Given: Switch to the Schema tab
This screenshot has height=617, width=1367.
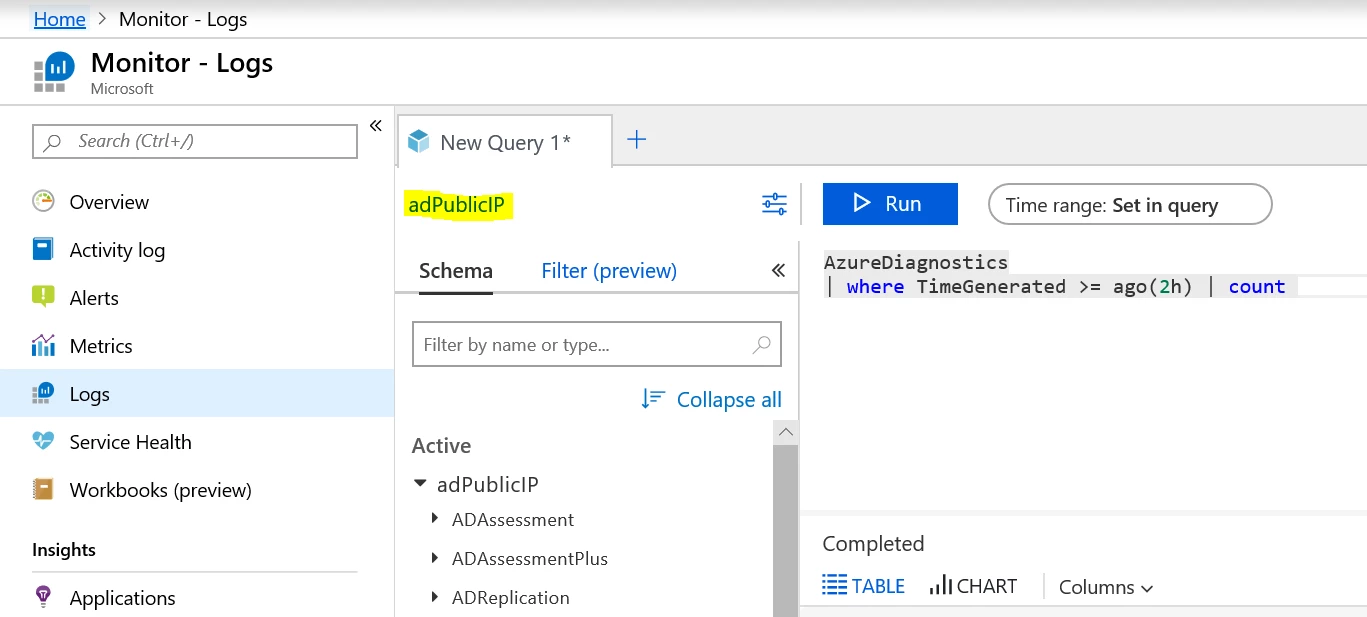Looking at the screenshot, I should pos(455,271).
